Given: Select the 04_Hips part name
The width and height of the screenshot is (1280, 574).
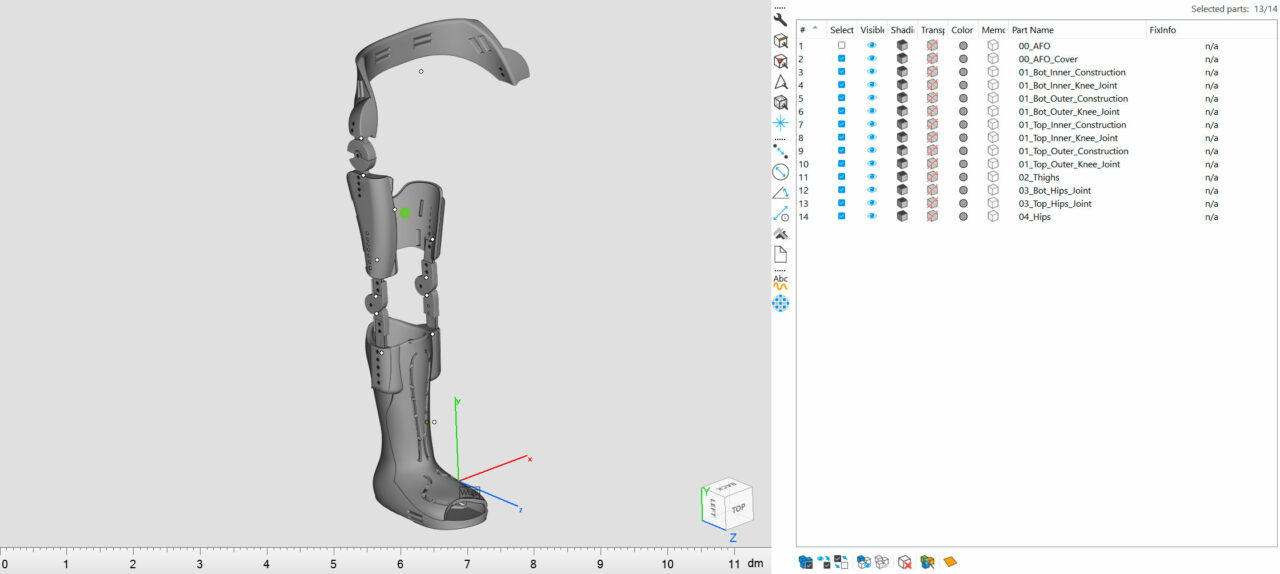Looking at the screenshot, I should (1034, 216).
